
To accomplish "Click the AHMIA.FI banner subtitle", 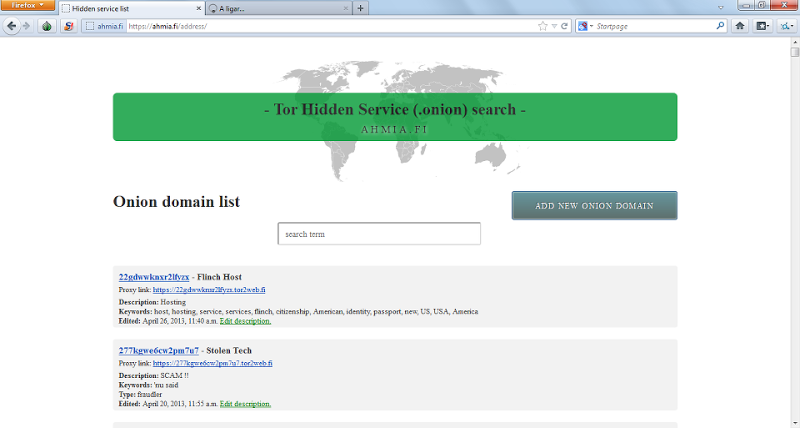I will [x=394, y=130].
